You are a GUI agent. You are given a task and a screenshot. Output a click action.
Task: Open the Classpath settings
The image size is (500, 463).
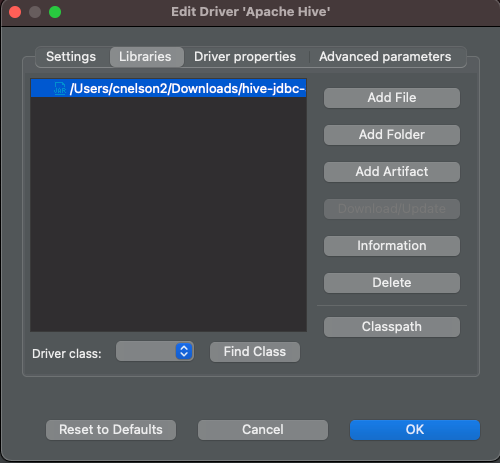392,327
